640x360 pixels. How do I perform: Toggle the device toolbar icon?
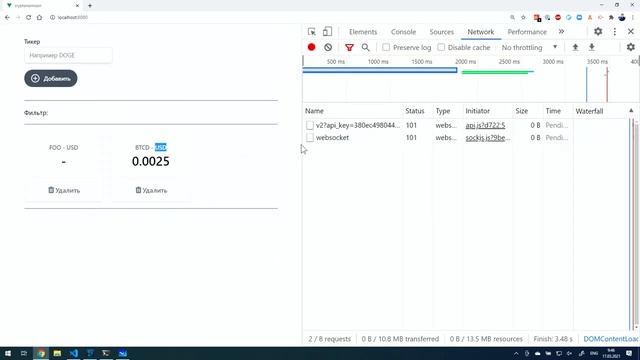point(327,31)
